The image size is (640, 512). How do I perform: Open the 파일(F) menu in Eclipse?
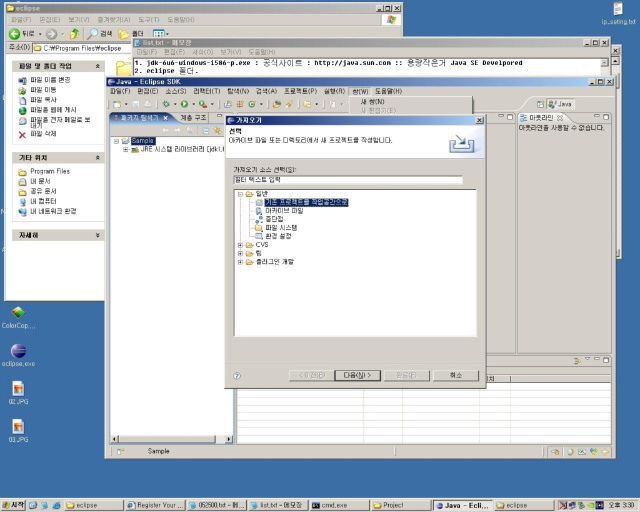[x=120, y=91]
